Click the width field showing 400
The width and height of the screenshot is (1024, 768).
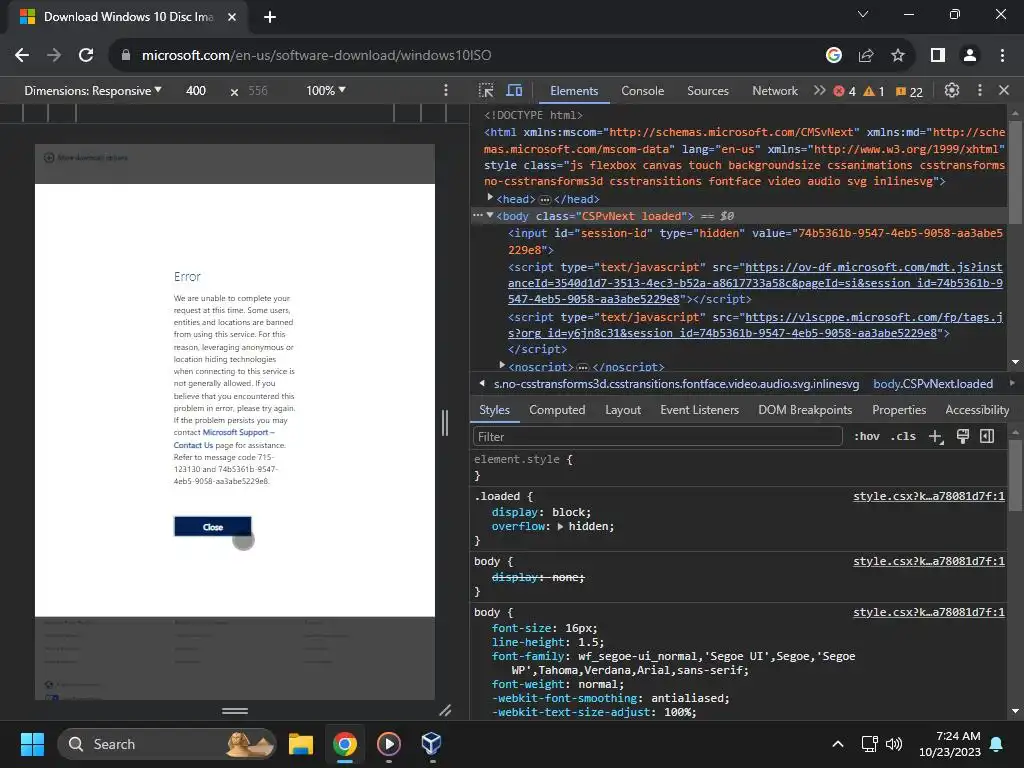pos(196,91)
